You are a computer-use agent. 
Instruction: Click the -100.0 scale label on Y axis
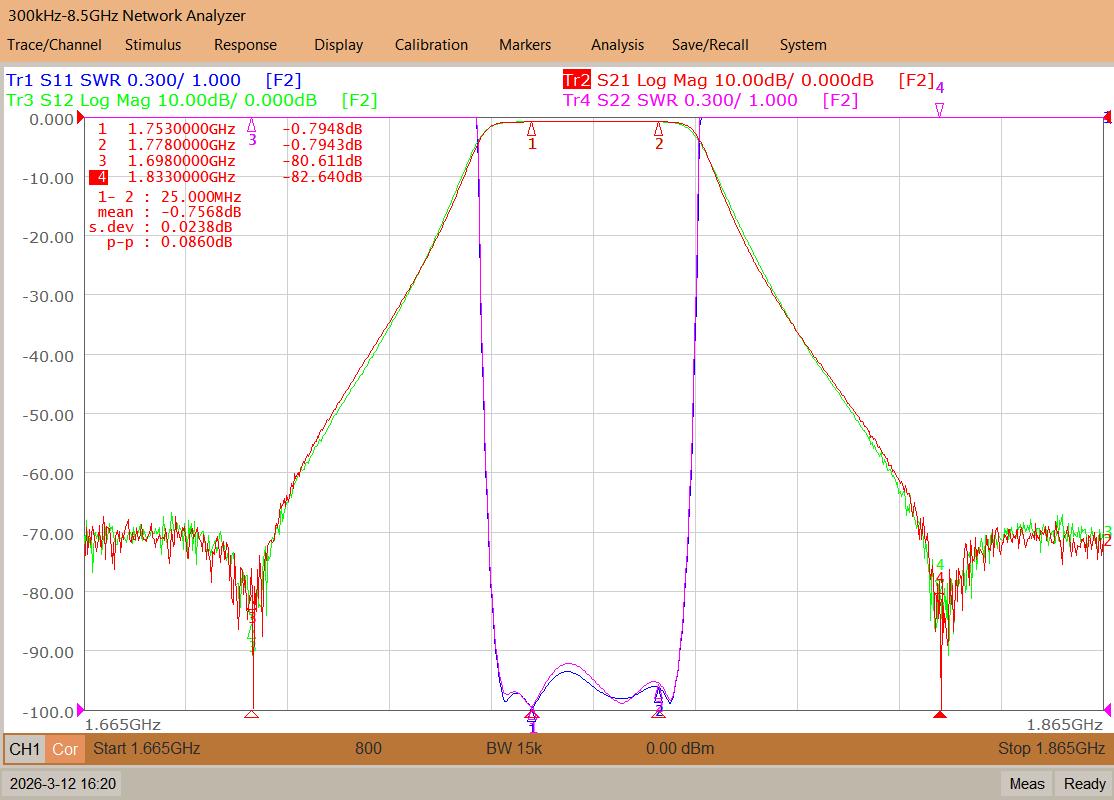click(48, 711)
